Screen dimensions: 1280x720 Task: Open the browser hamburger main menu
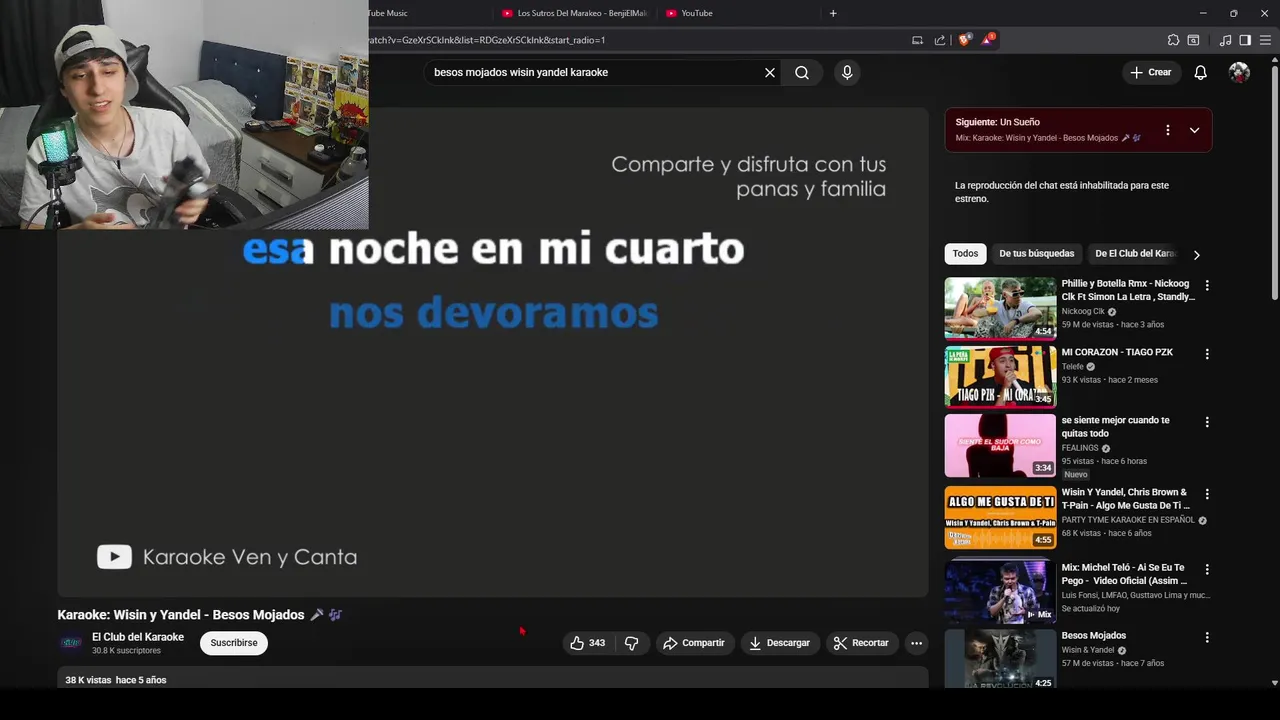tap(1265, 40)
